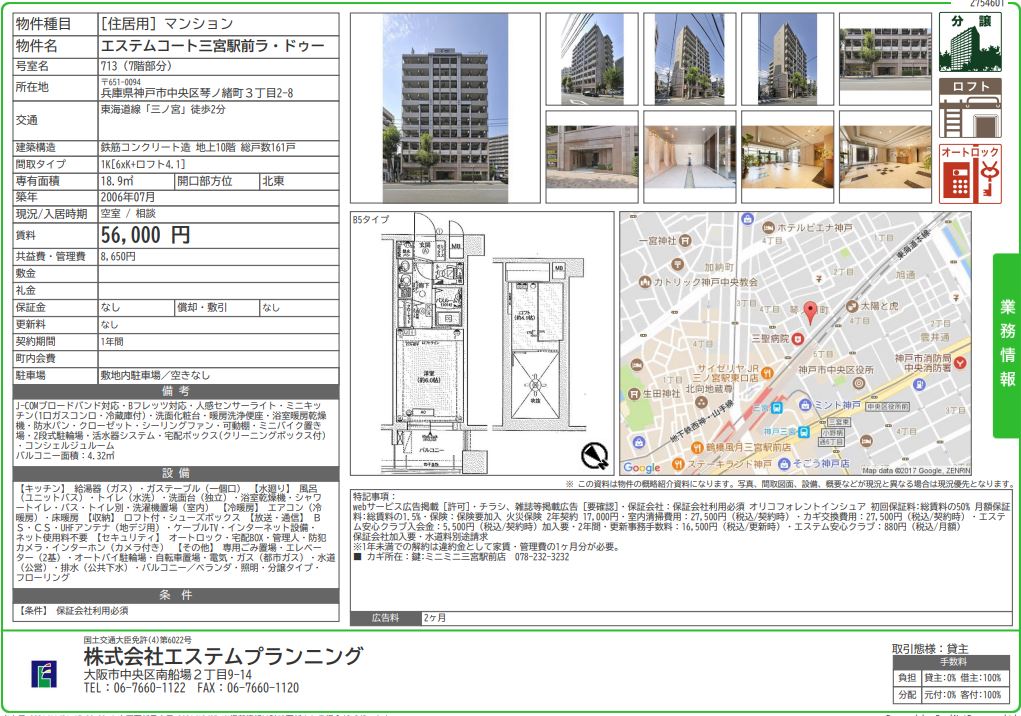Click the ロフト loft badge icon
1021x716 pixels.
pos(970,108)
